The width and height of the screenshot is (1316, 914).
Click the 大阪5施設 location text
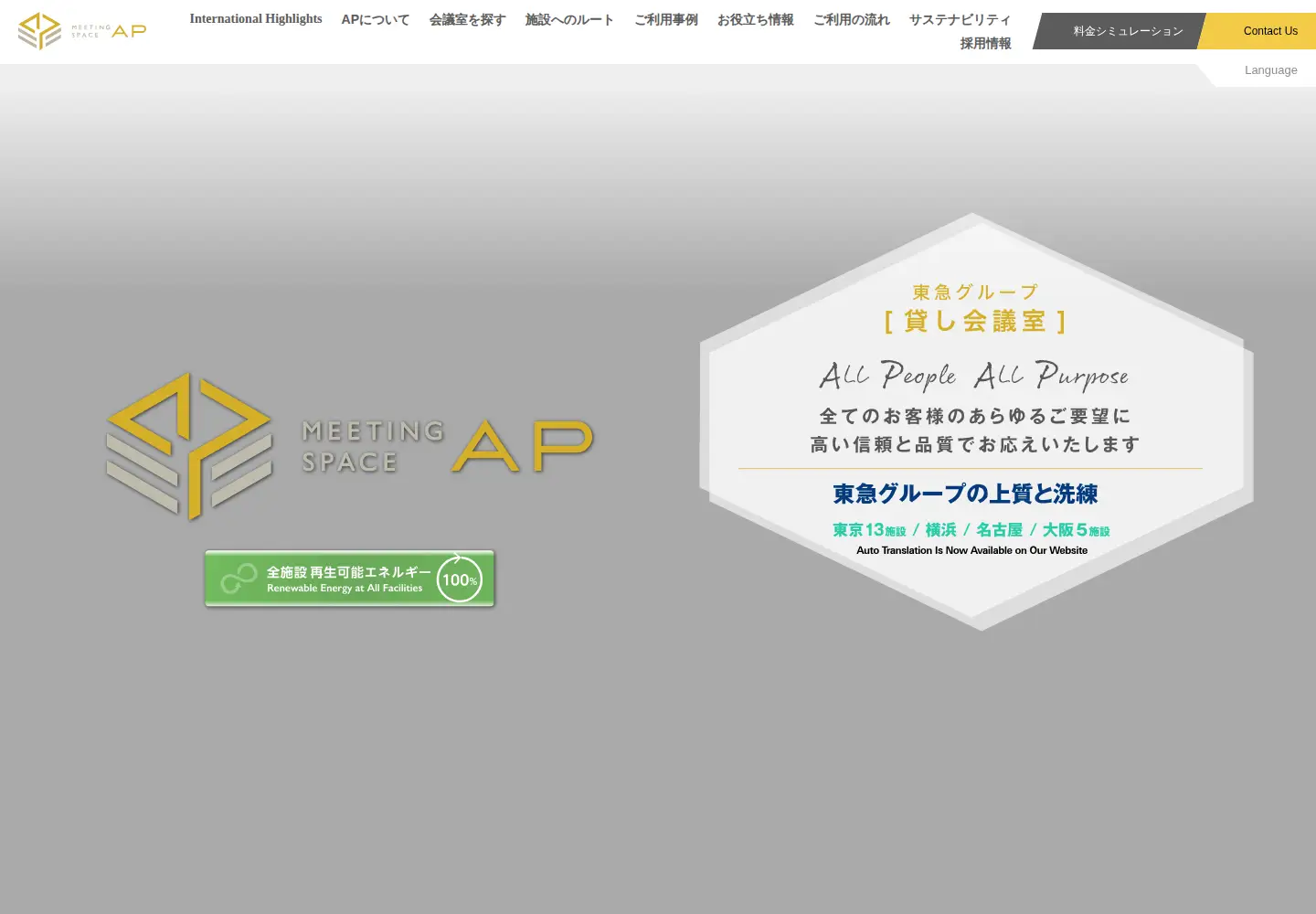pyautogui.click(x=1076, y=530)
